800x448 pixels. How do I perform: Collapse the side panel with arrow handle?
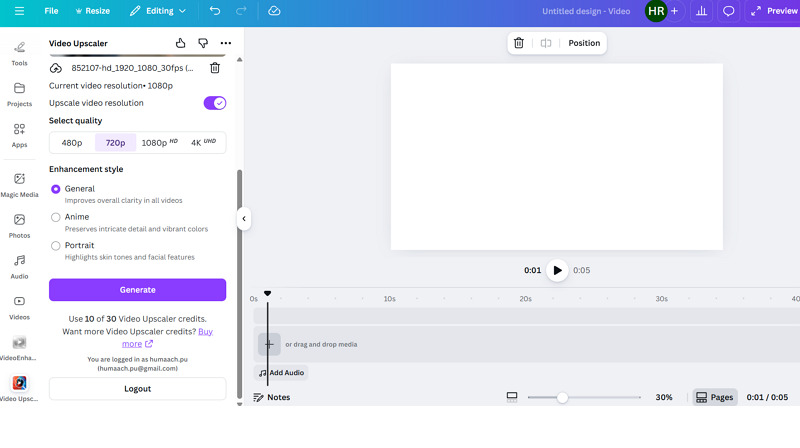point(243,218)
